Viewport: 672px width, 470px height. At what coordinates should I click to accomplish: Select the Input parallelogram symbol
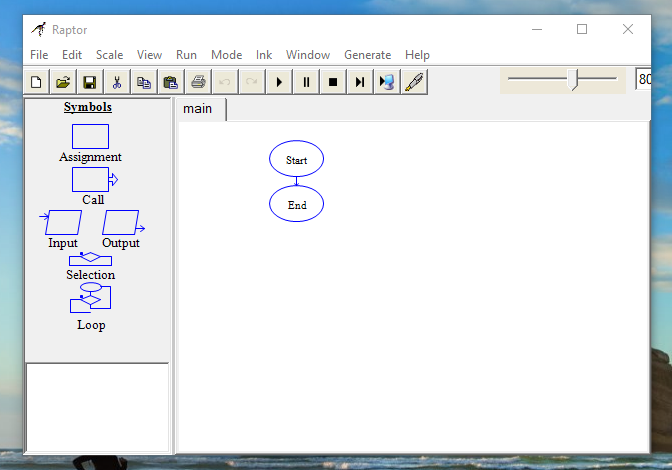click(x=61, y=222)
